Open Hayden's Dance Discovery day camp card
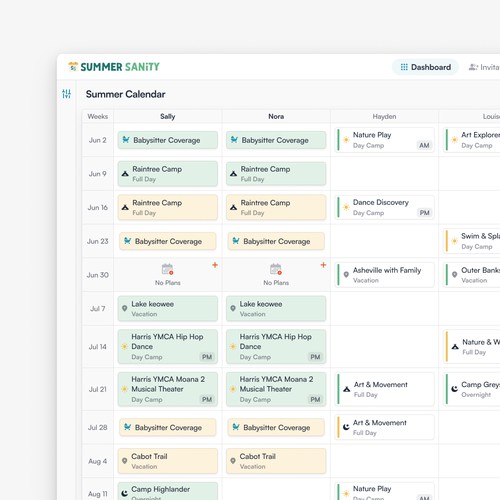Image resolution: width=500 pixels, height=500 pixels. click(x=384, y=207)
